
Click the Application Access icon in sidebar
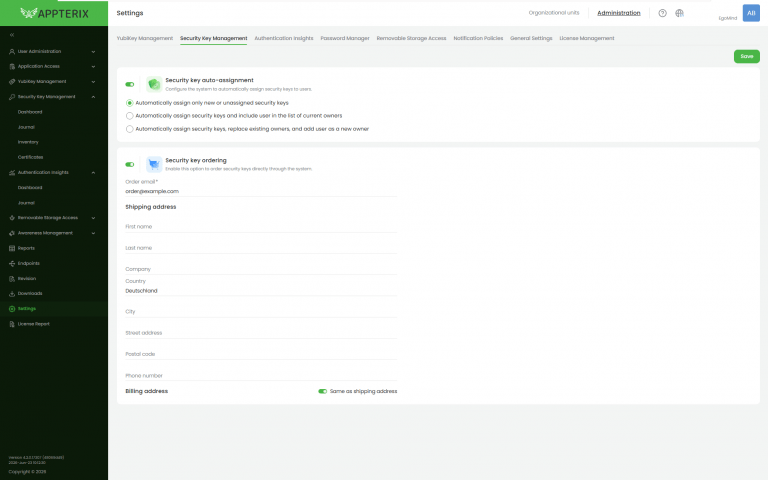click(12, 66)
